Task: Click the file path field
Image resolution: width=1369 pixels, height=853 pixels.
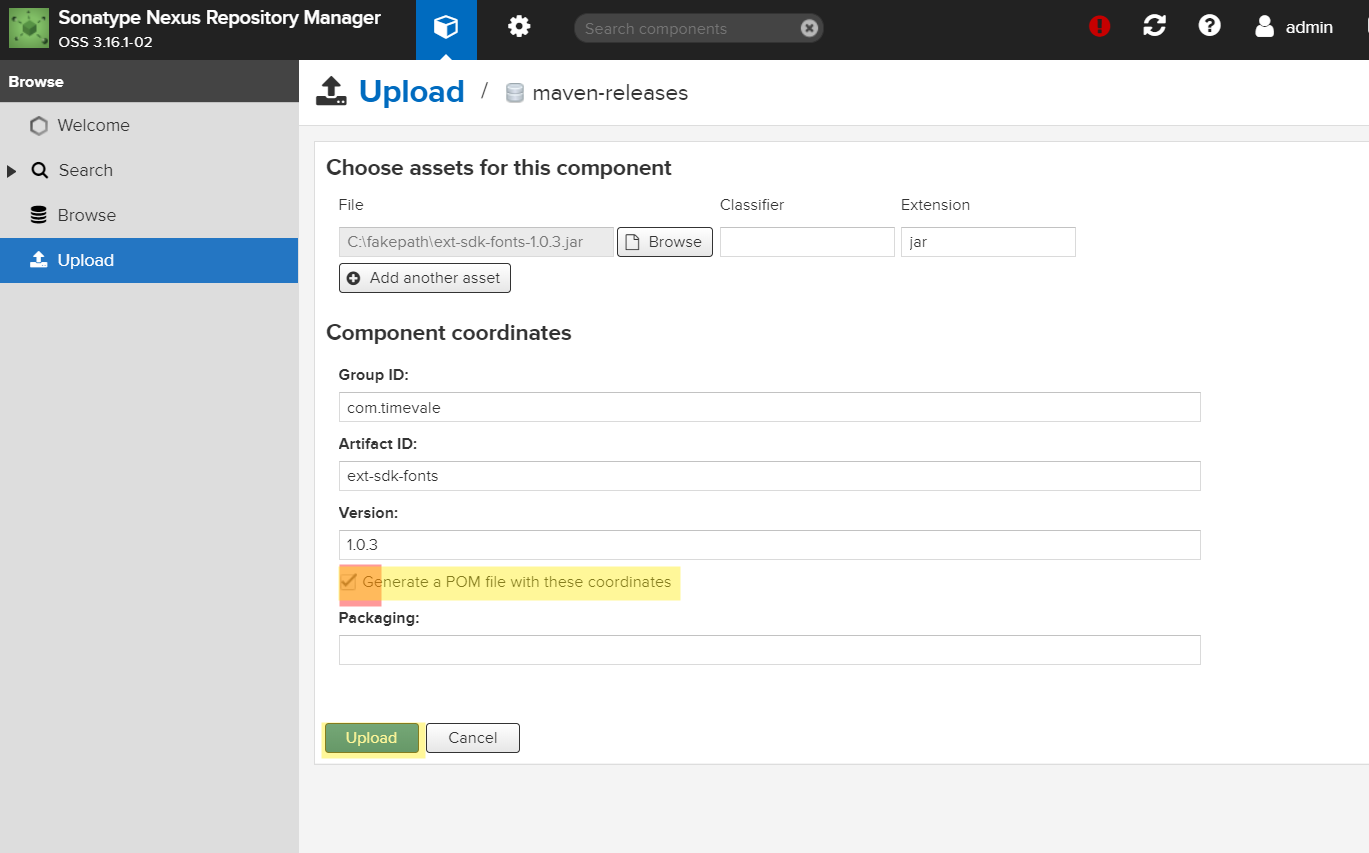Action: [476, 242]
